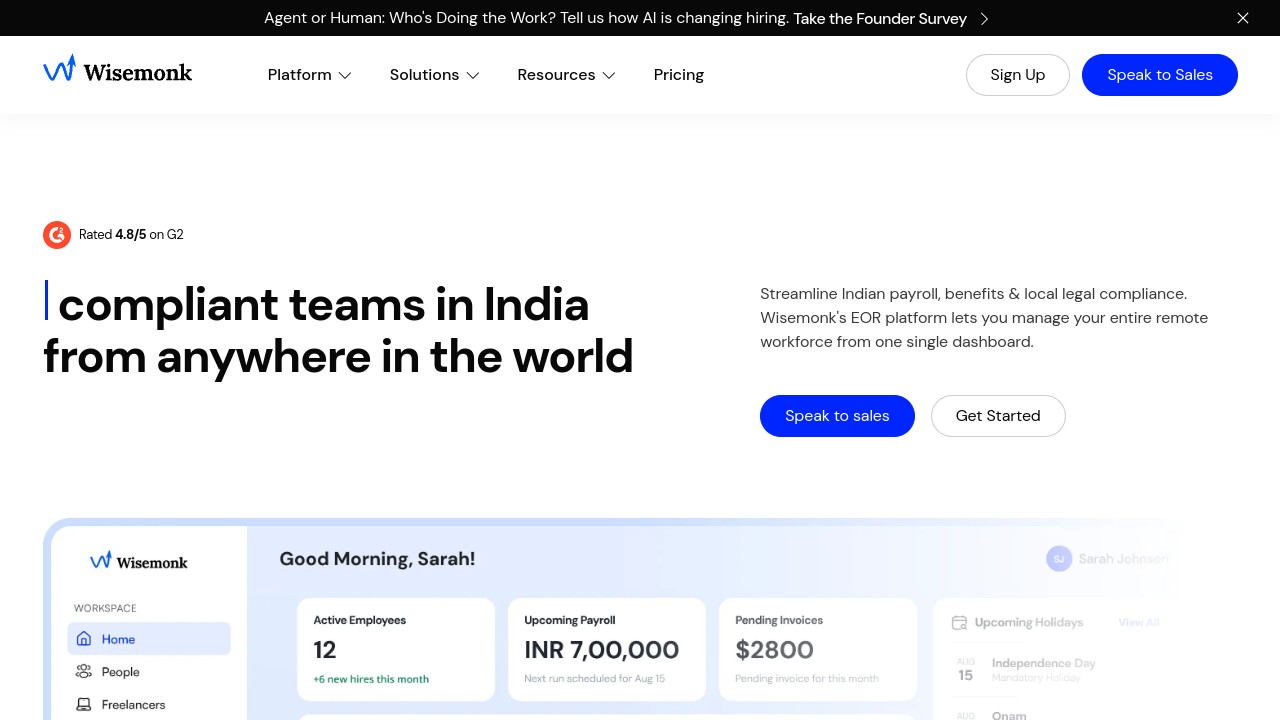The image size is (1280, 720).
Task: Open the Take the Founder Survey link
Action: click(x=880, y=18)
